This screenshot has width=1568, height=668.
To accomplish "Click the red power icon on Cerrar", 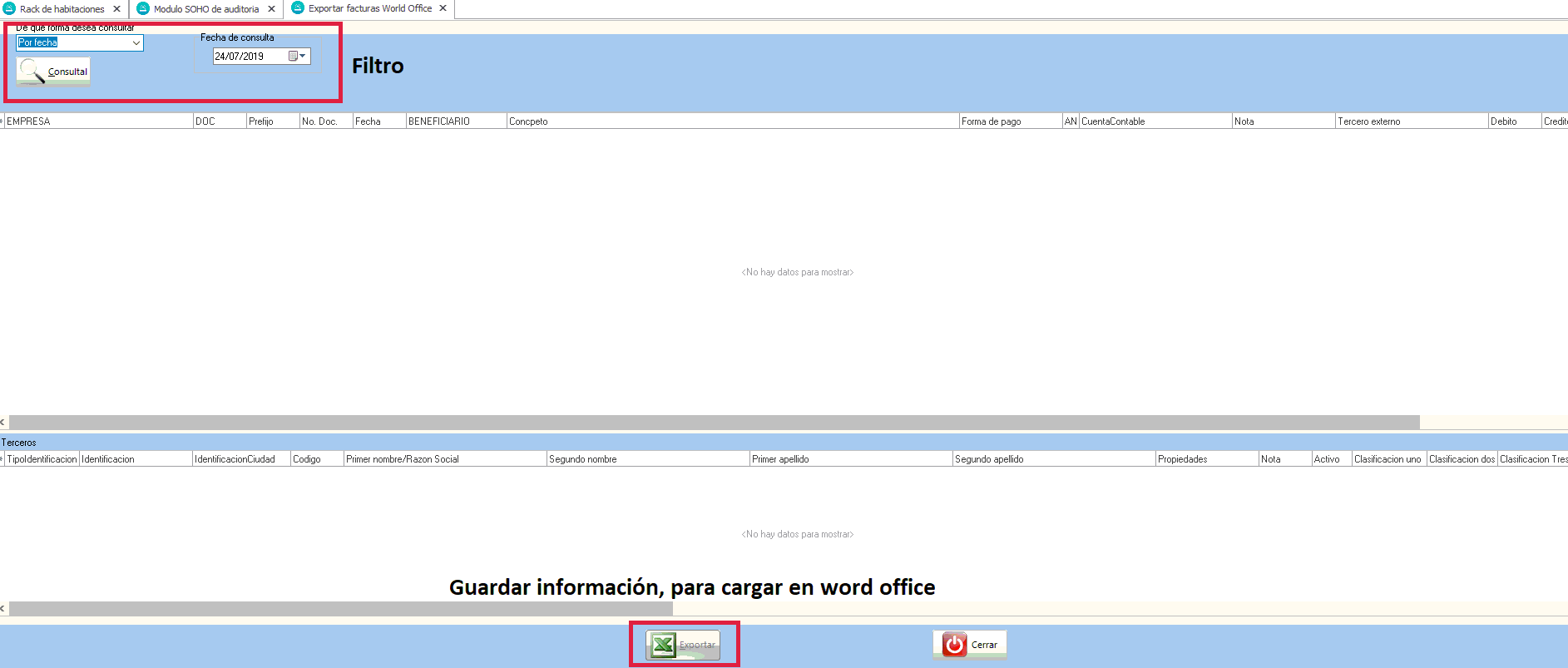I will pos(954,645).
